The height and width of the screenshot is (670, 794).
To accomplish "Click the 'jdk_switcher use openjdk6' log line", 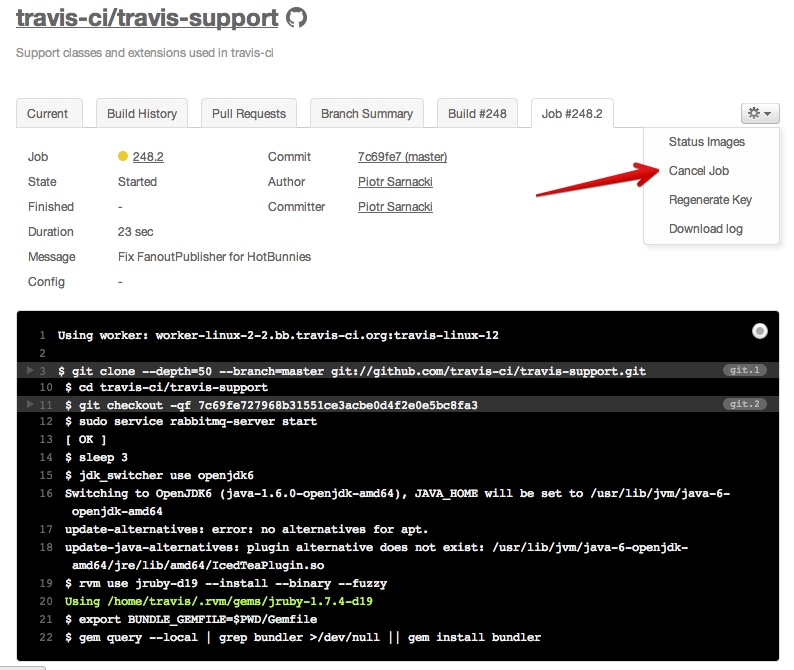I will point(159,476).
